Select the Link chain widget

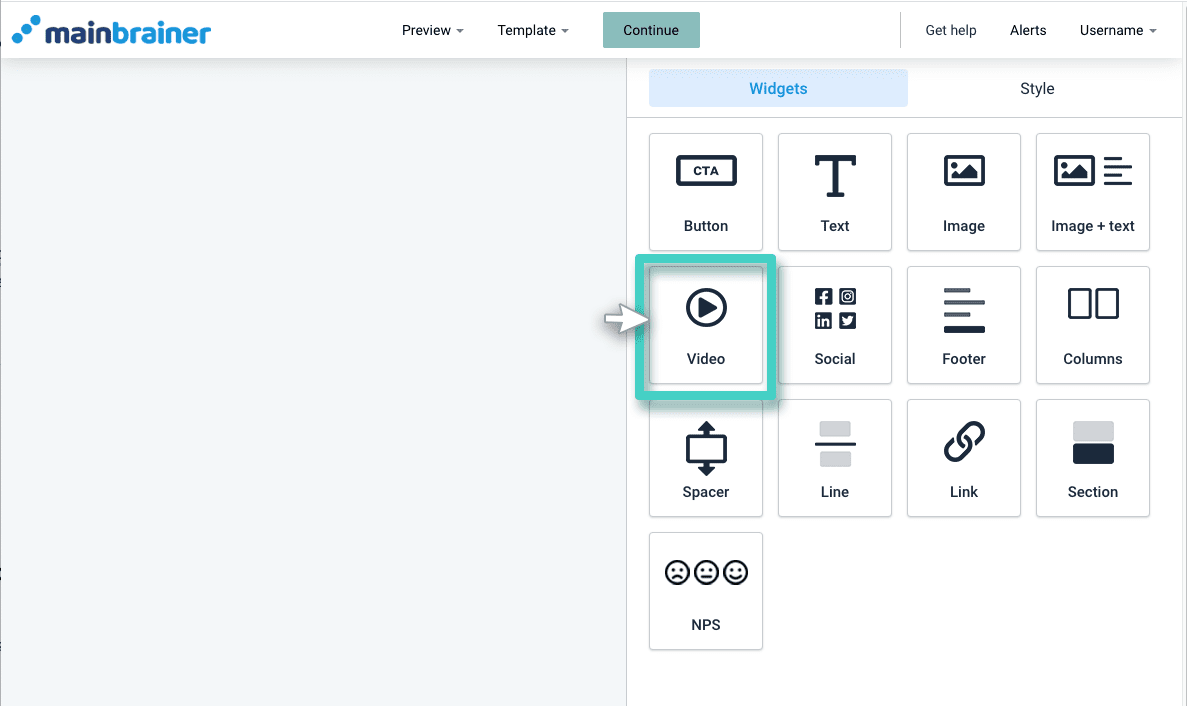tap(963, 457)
